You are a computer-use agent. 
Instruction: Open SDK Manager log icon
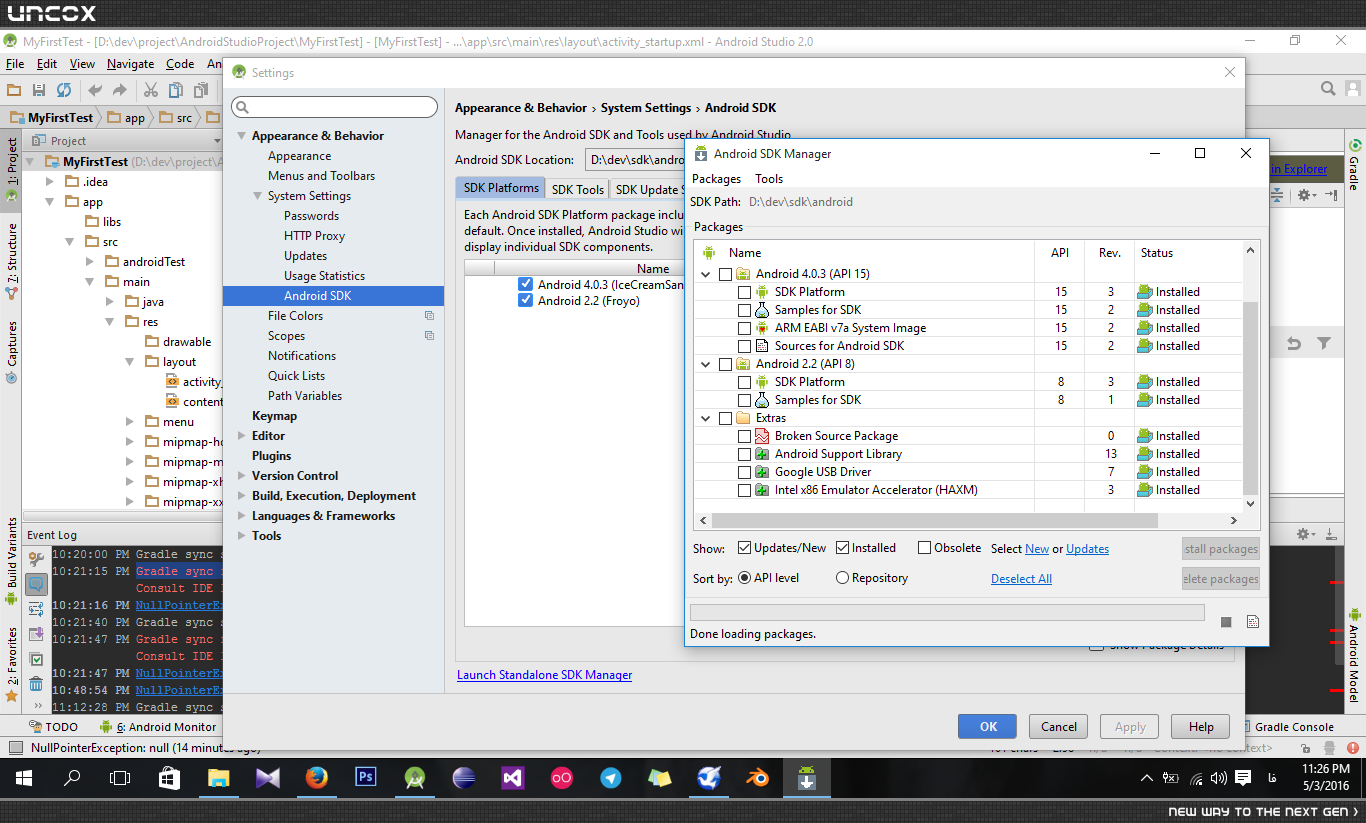1252,622
